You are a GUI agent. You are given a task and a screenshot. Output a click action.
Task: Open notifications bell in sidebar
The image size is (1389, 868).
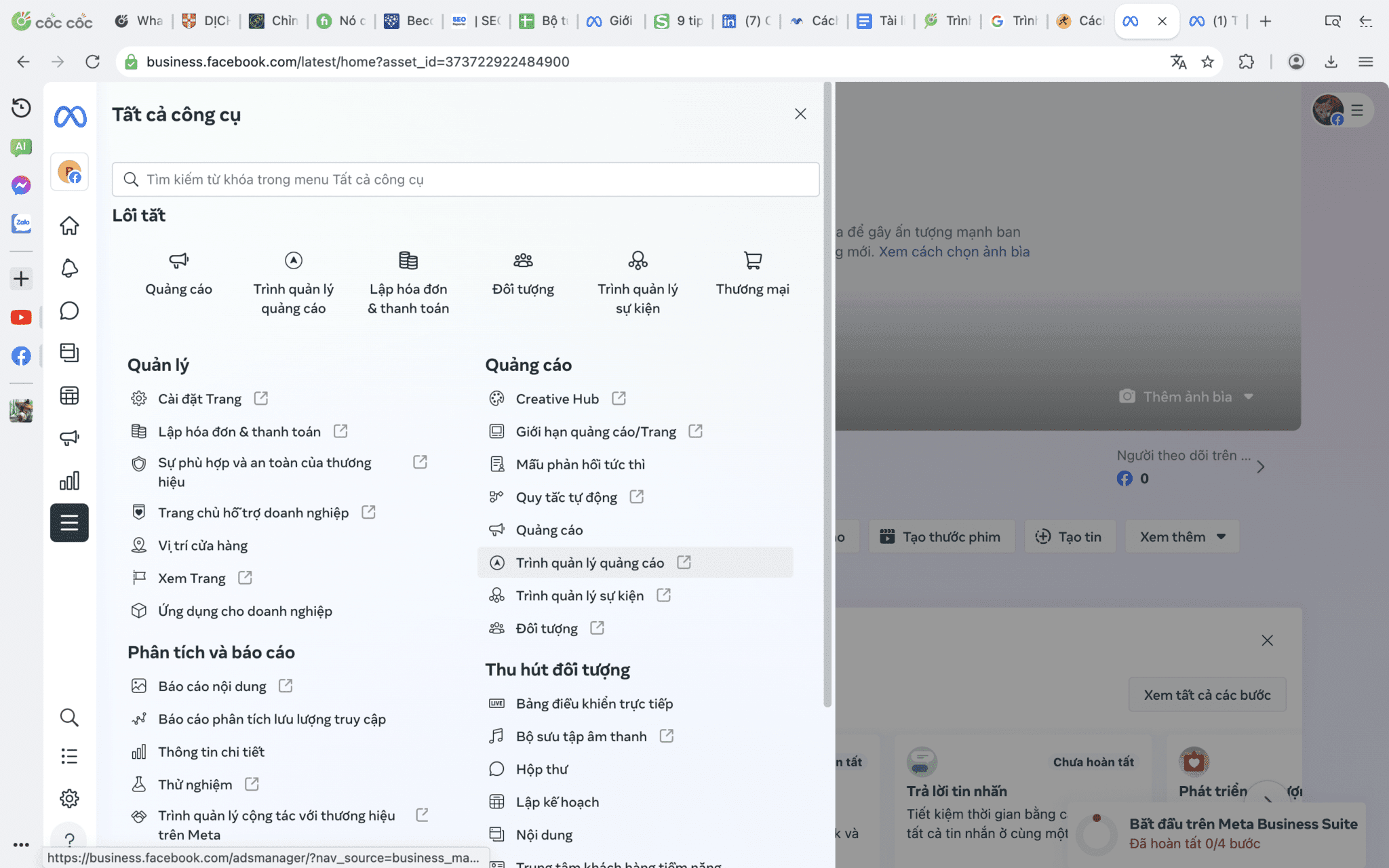point(69,268)
